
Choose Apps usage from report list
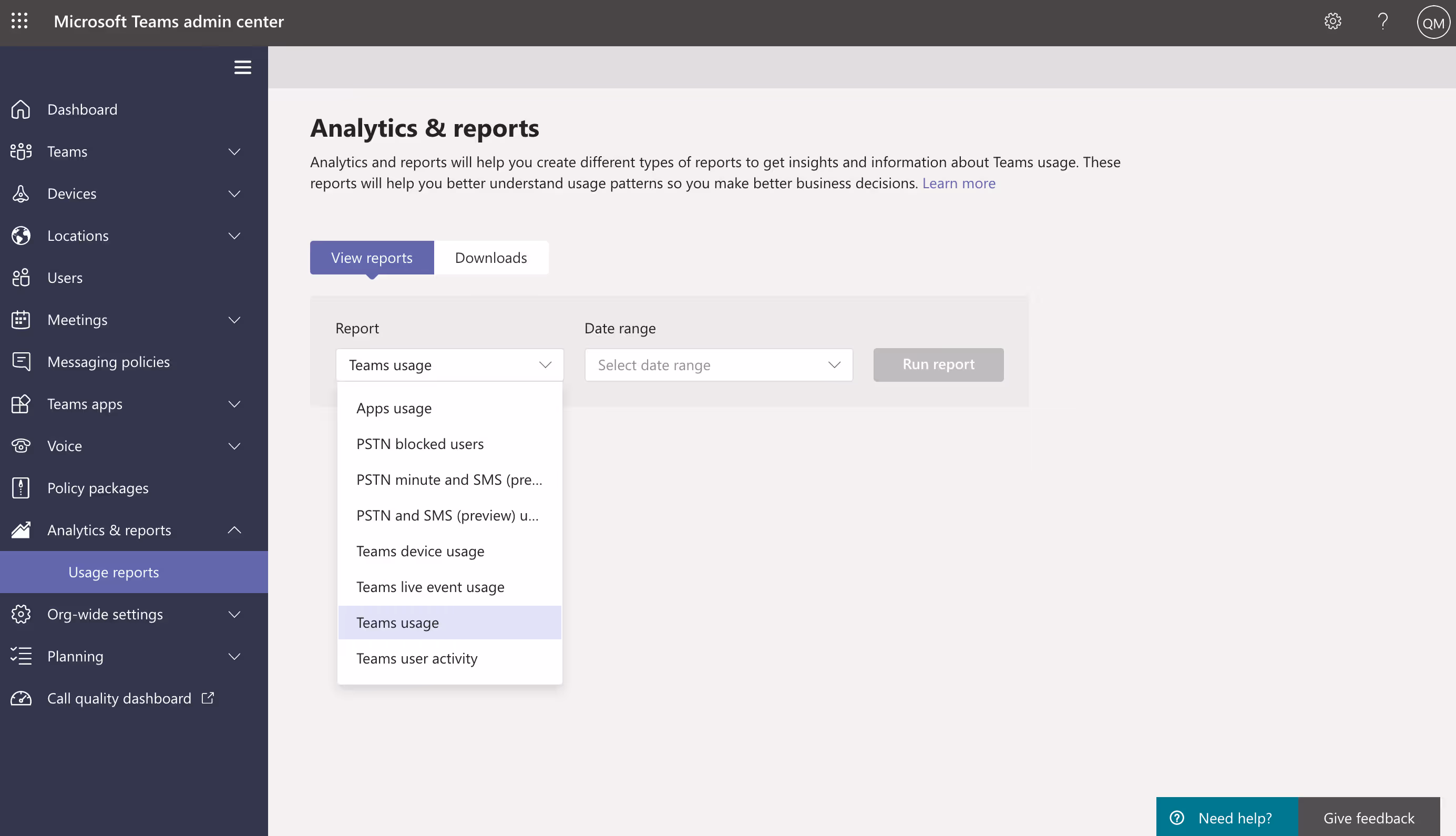click(394, 408)
